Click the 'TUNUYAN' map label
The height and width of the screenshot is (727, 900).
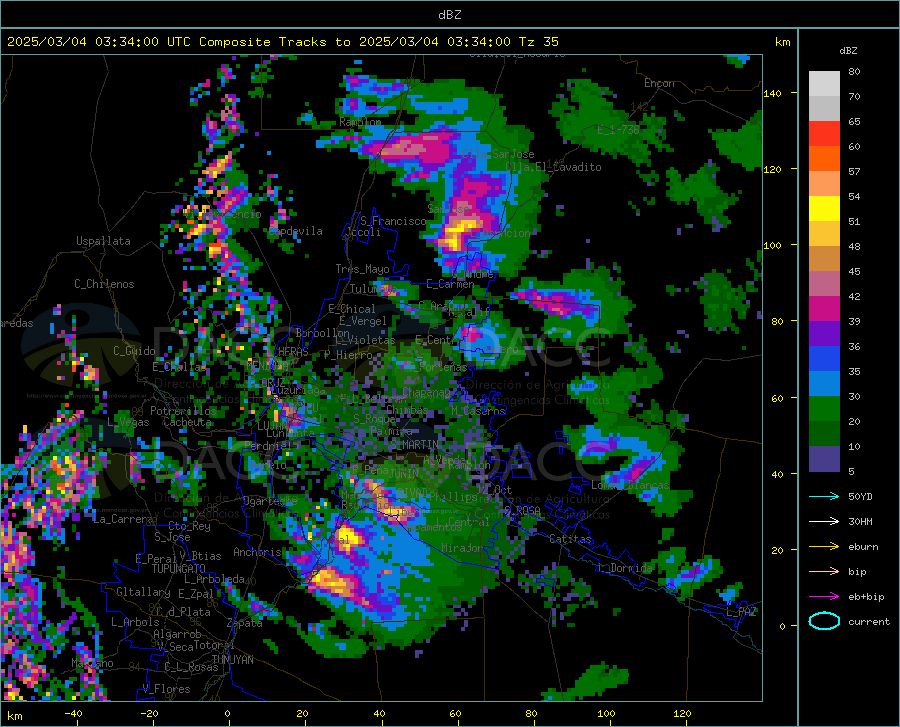232,659
